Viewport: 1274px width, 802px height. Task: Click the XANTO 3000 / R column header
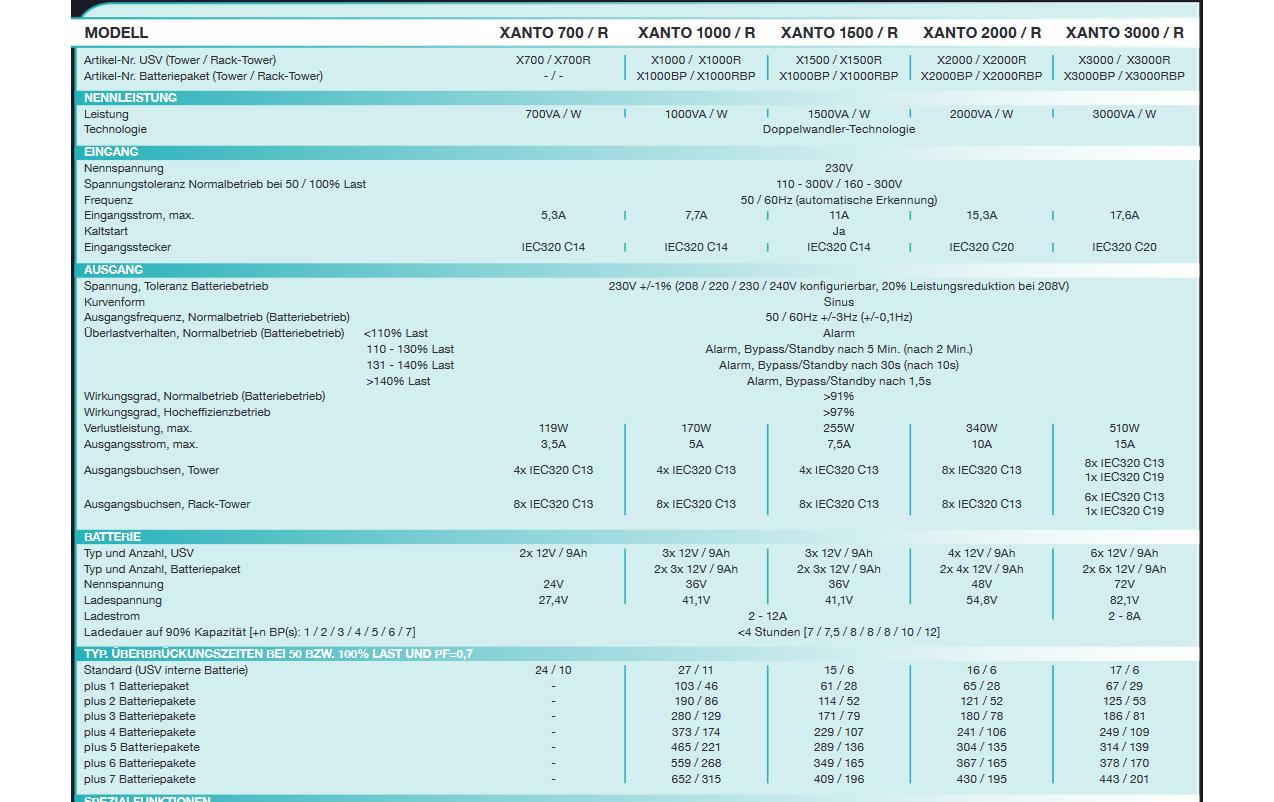tap(1124, 33)
